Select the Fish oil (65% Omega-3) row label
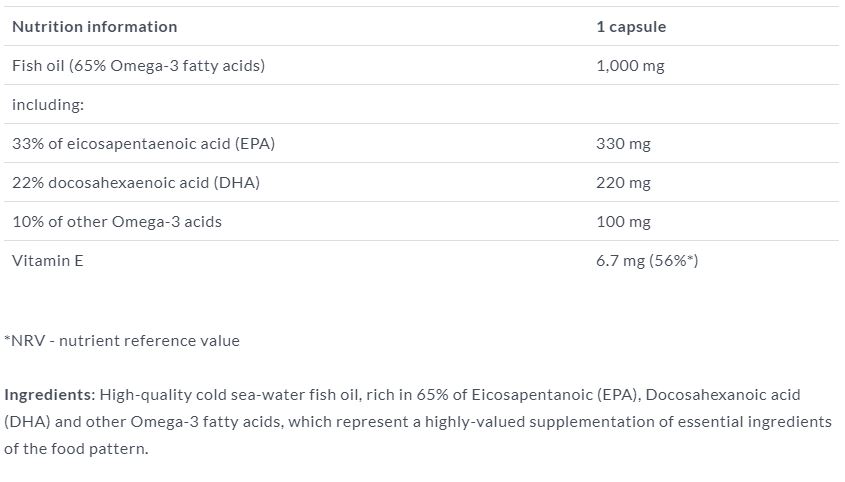 (x=138, y=66)
